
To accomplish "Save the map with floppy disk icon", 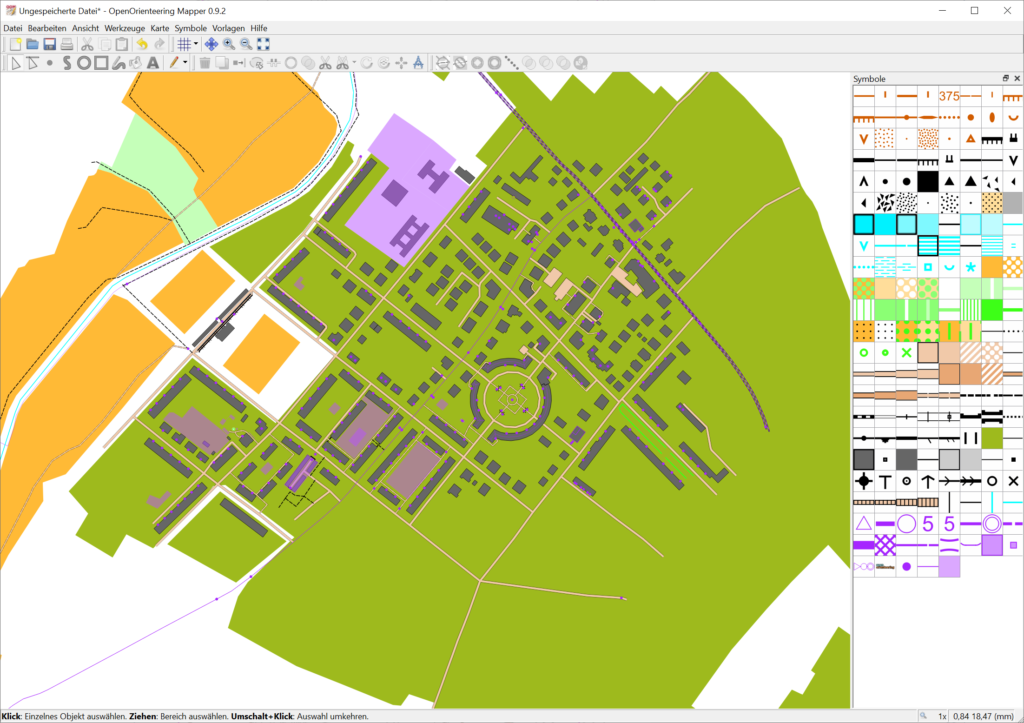I will tap(49, 44).
